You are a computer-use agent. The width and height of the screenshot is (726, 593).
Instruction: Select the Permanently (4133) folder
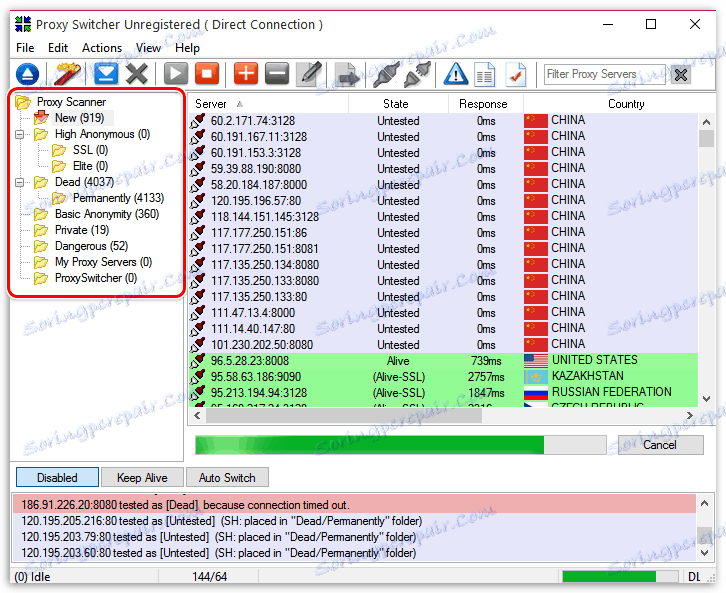[x=118, y=198]
